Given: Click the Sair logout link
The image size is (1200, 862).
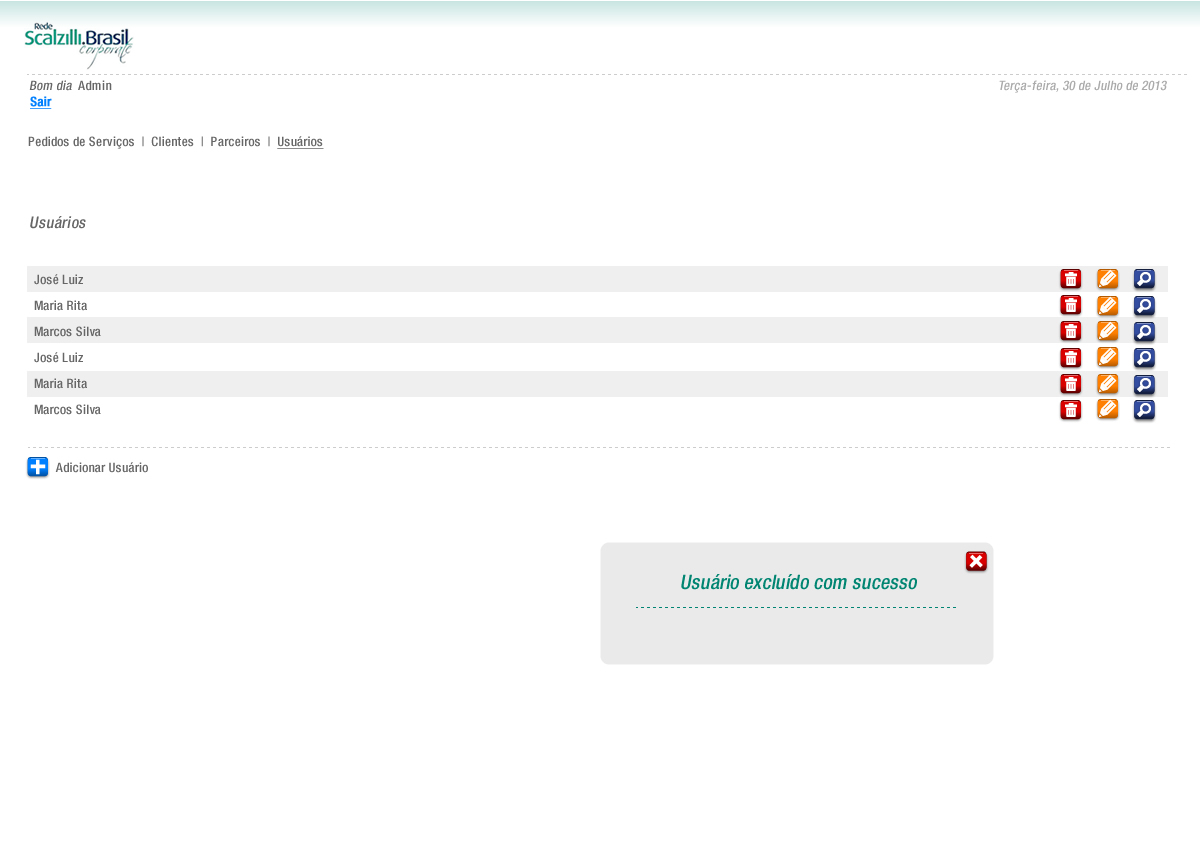Looking at the screenshot, I should (x=40, y=102).
